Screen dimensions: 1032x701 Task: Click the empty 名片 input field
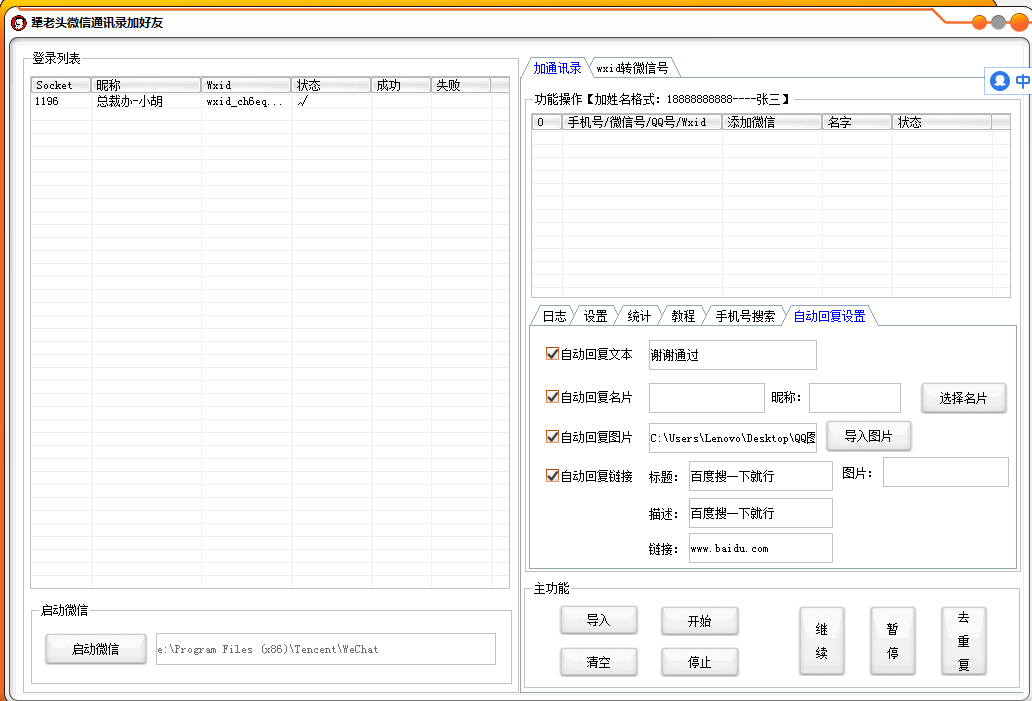(x=707, y=398)
